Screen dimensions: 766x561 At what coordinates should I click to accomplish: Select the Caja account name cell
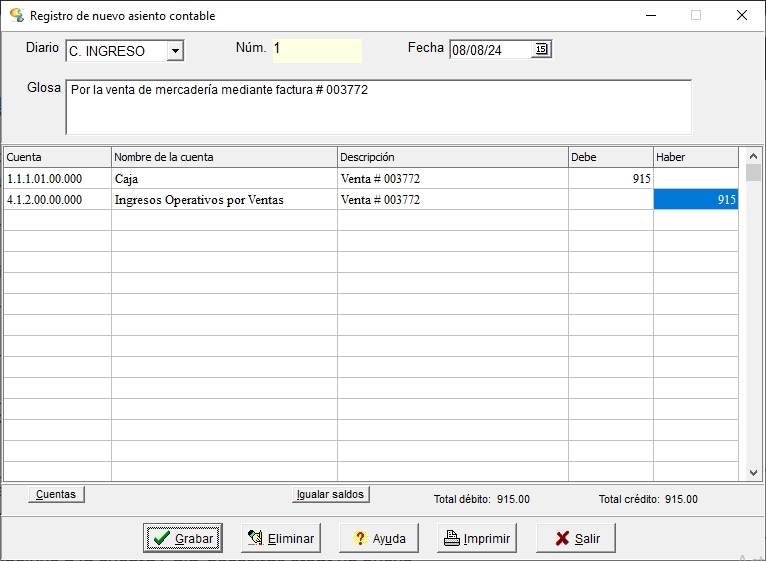[x=224, y=179]
